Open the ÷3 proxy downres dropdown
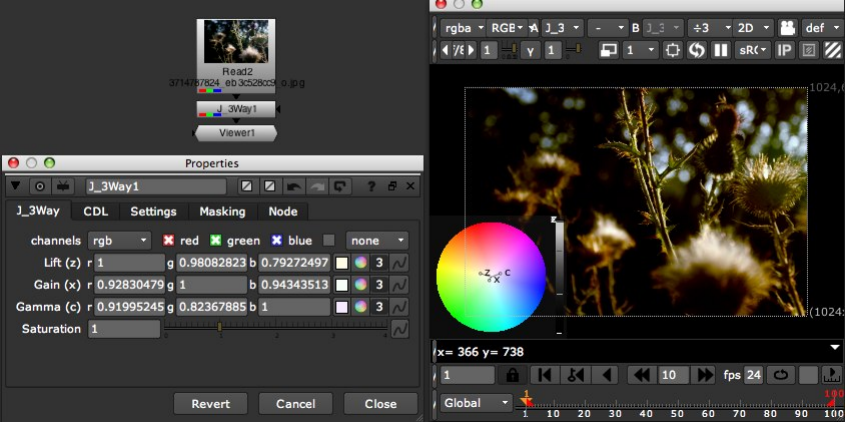Viewport: 845px width, 422px height. 710,27
